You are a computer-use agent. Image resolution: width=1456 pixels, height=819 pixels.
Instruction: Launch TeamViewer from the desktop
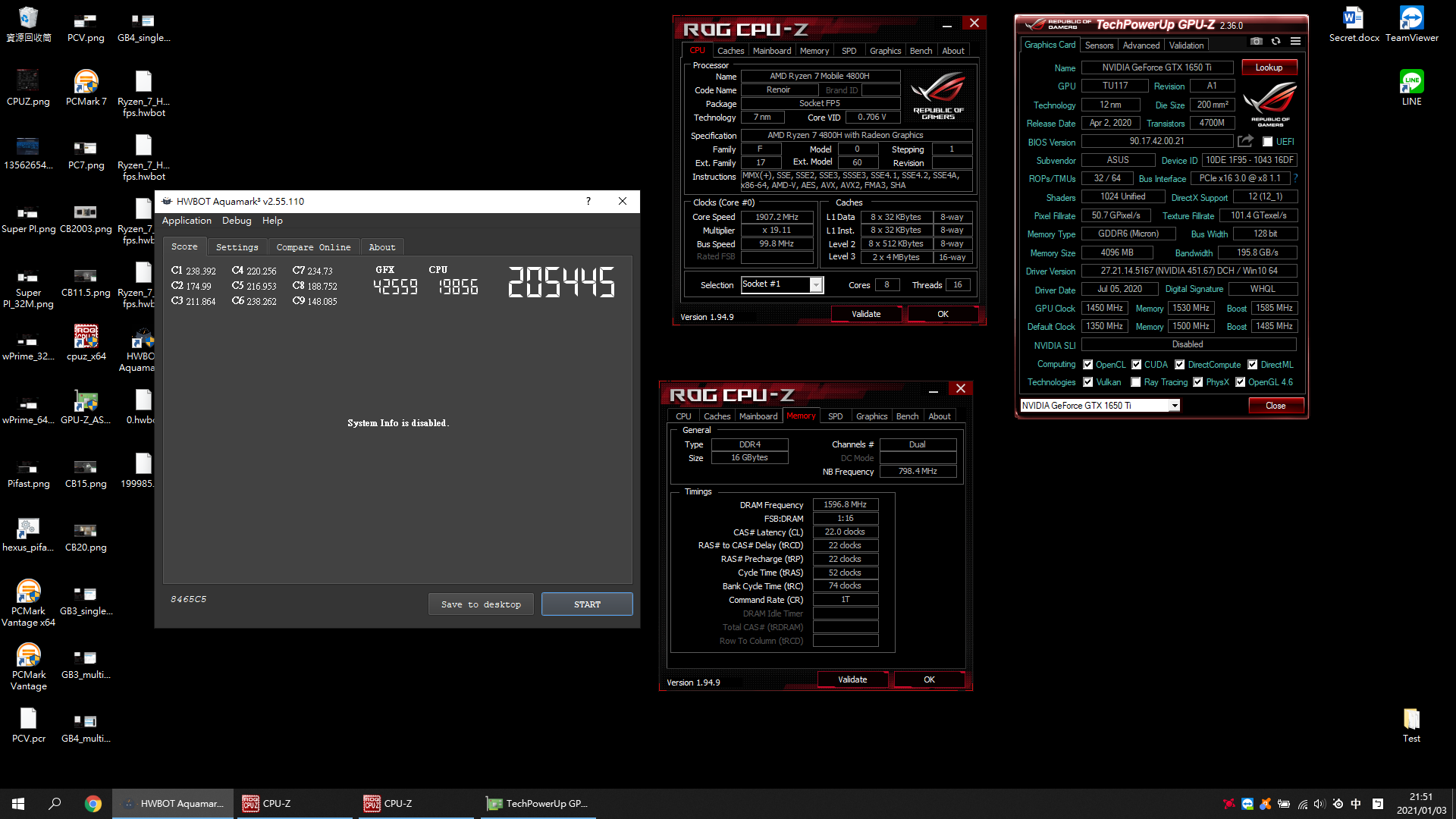tap(1411, 24)
